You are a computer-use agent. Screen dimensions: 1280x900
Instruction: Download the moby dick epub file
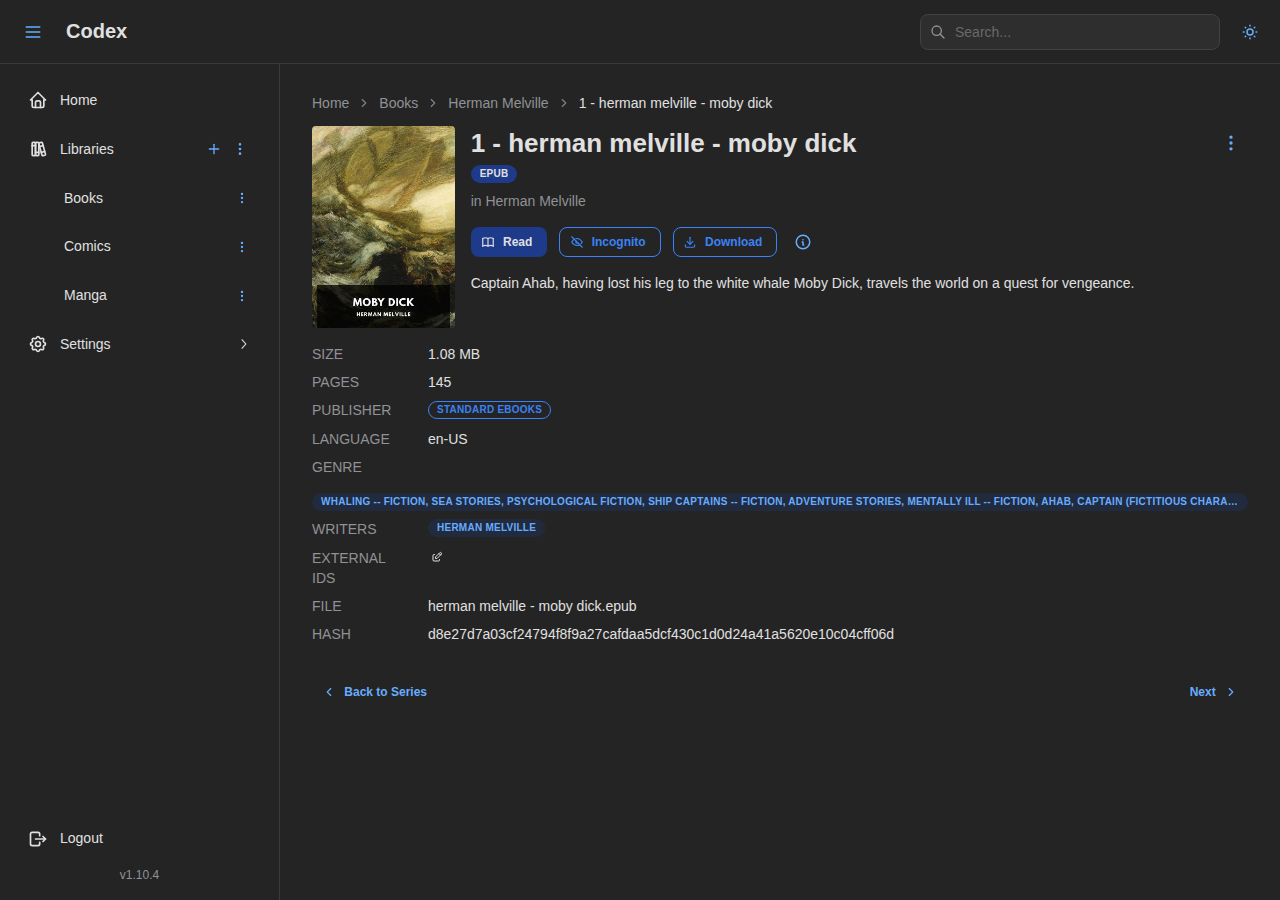(724, 242)
